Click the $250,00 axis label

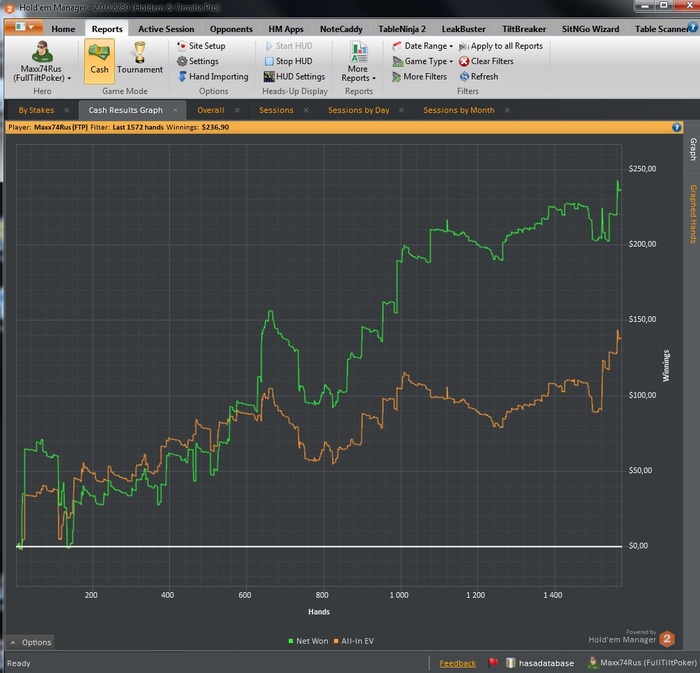pyautogui.click(x=642, y=169)
